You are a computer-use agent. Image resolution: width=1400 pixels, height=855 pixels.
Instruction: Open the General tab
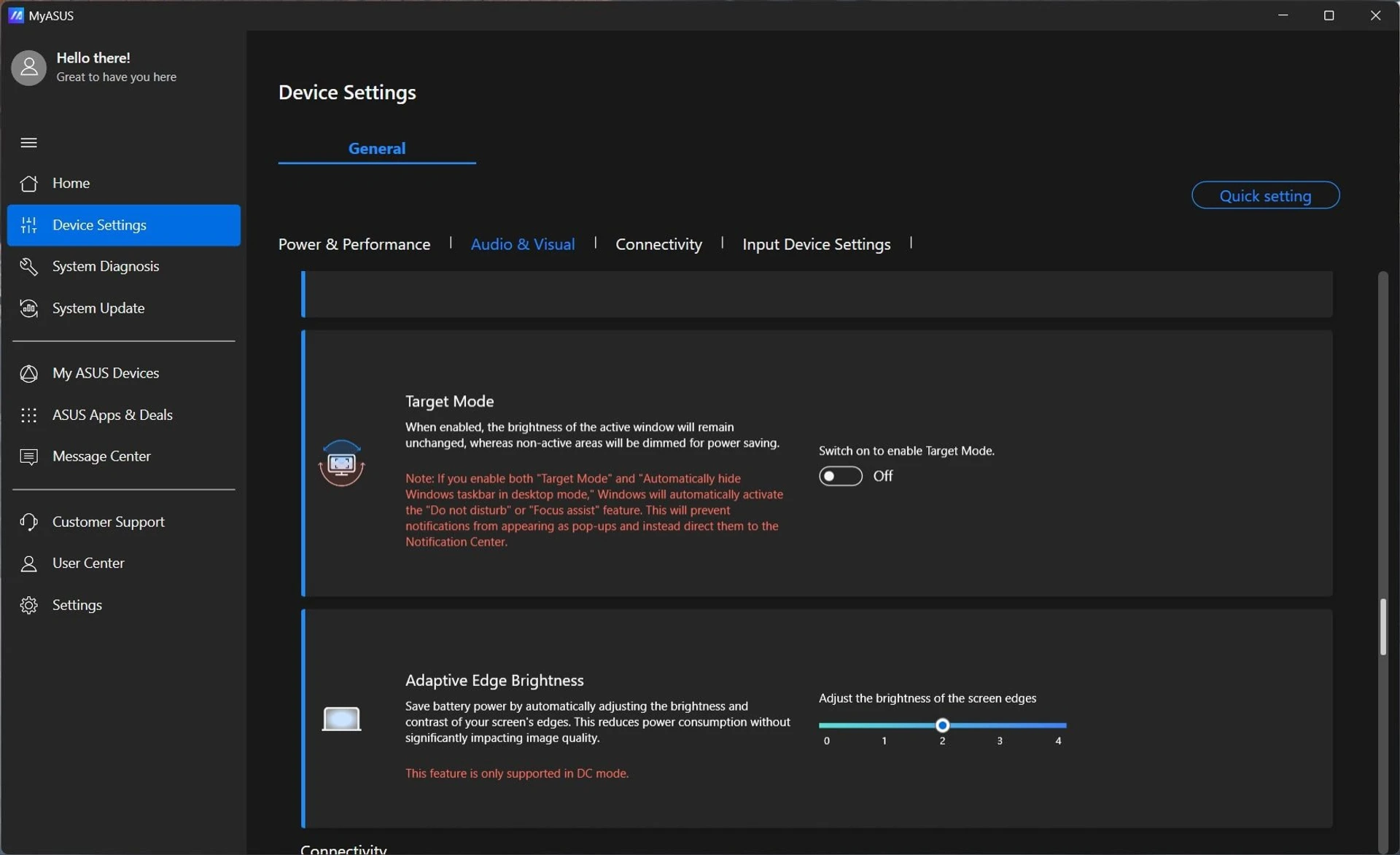click(376, 148)
